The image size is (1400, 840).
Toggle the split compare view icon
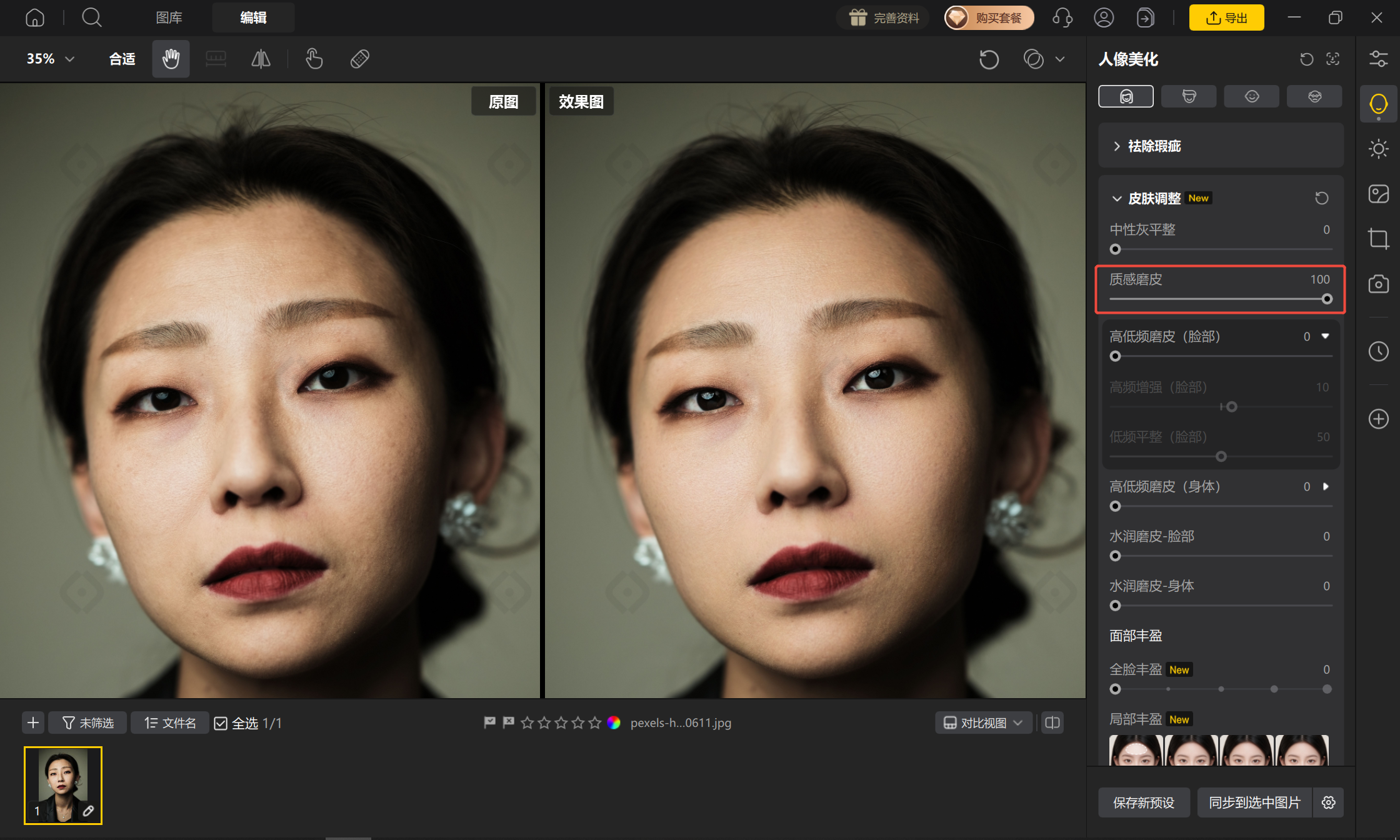1052,722
